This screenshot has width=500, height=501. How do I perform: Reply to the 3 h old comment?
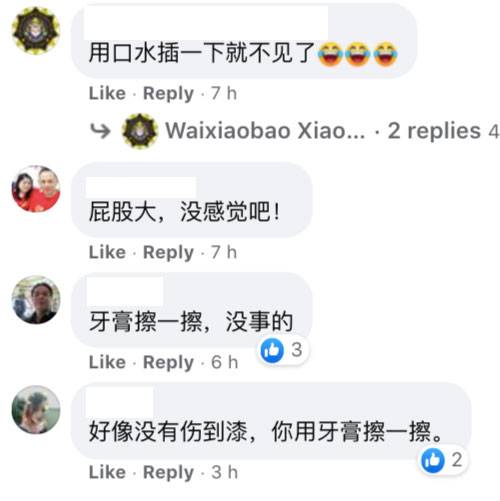click(x=168, y=472)
